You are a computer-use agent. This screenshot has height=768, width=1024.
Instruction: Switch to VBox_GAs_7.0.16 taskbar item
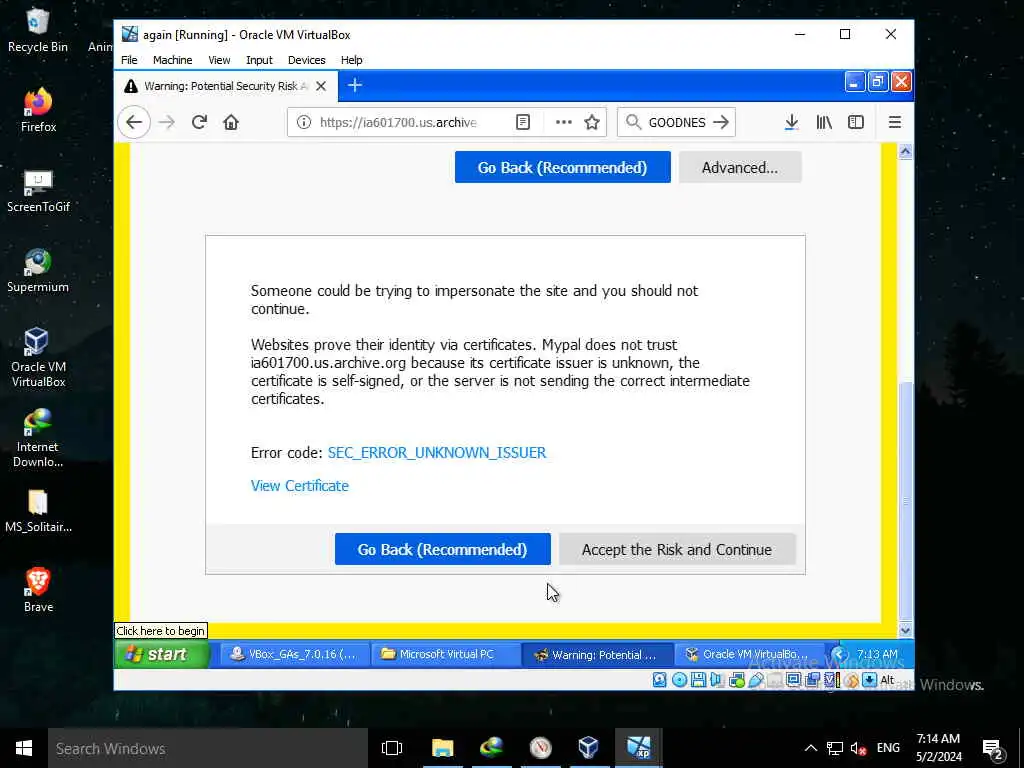[x=295, y=654]
